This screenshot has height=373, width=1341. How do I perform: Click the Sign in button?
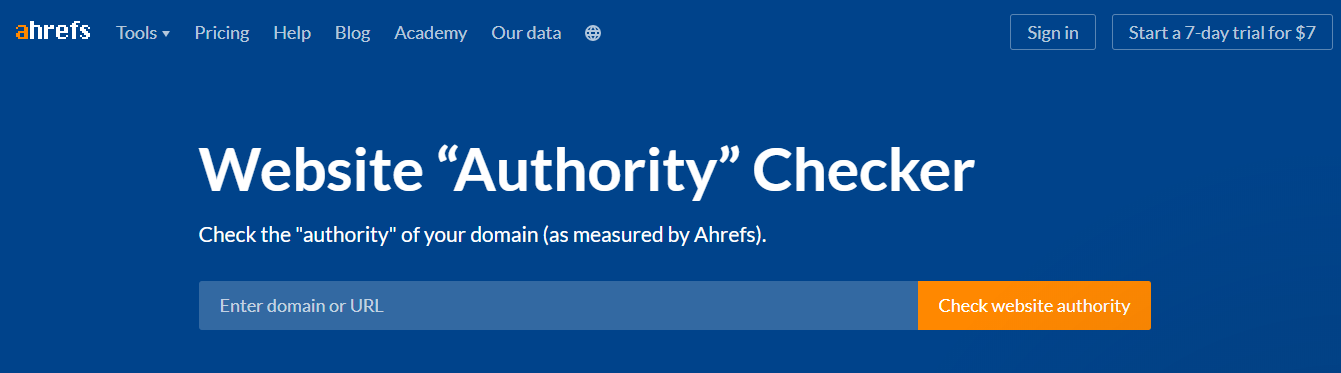[x=1053, y=32]
